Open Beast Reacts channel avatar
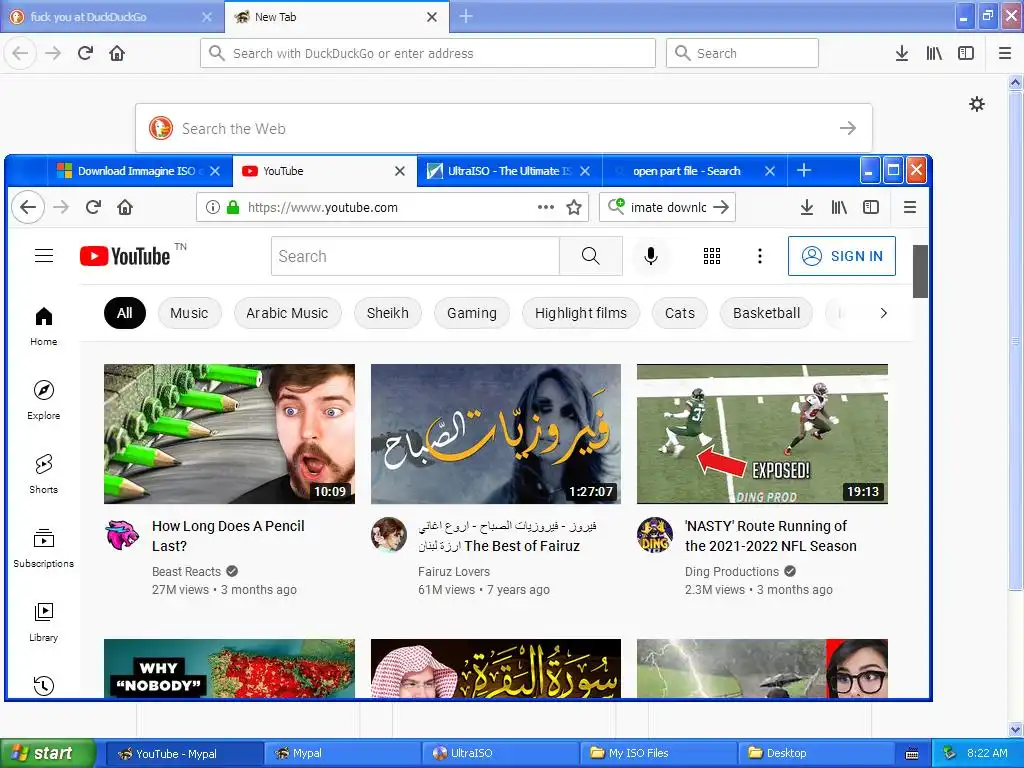Viewport: 1024px width, 768px height. 122,535
